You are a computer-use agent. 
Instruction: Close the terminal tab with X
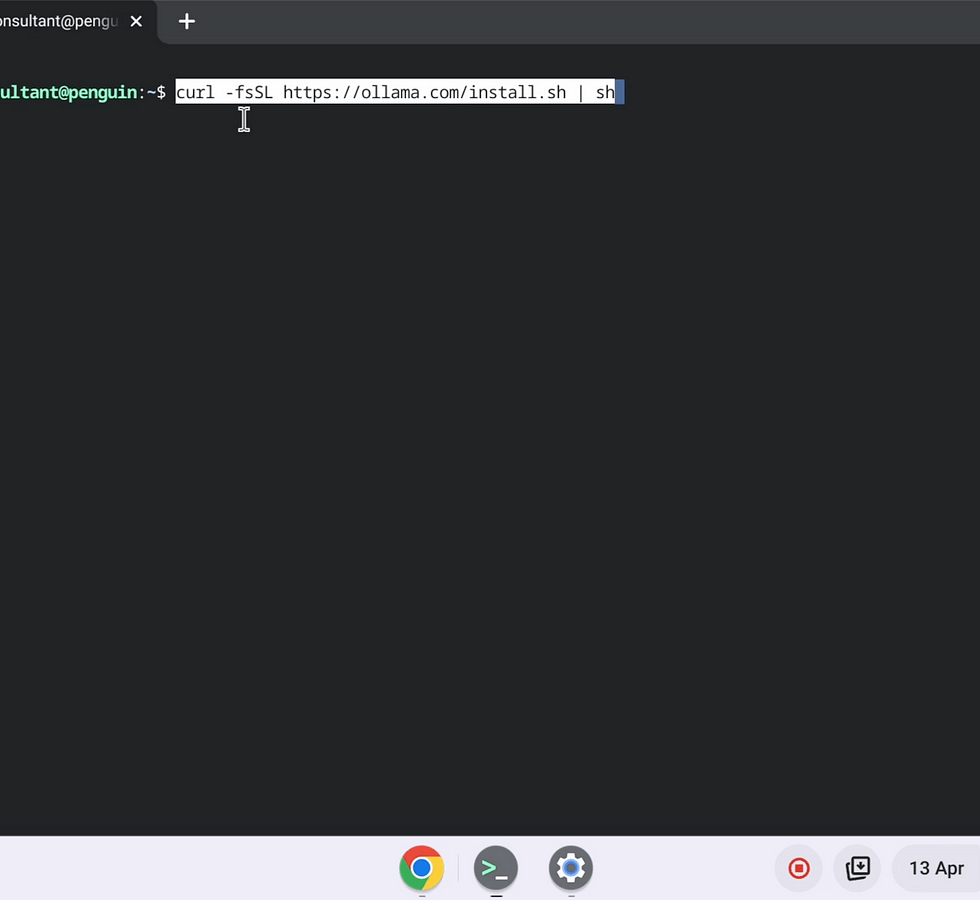(136, 21)
